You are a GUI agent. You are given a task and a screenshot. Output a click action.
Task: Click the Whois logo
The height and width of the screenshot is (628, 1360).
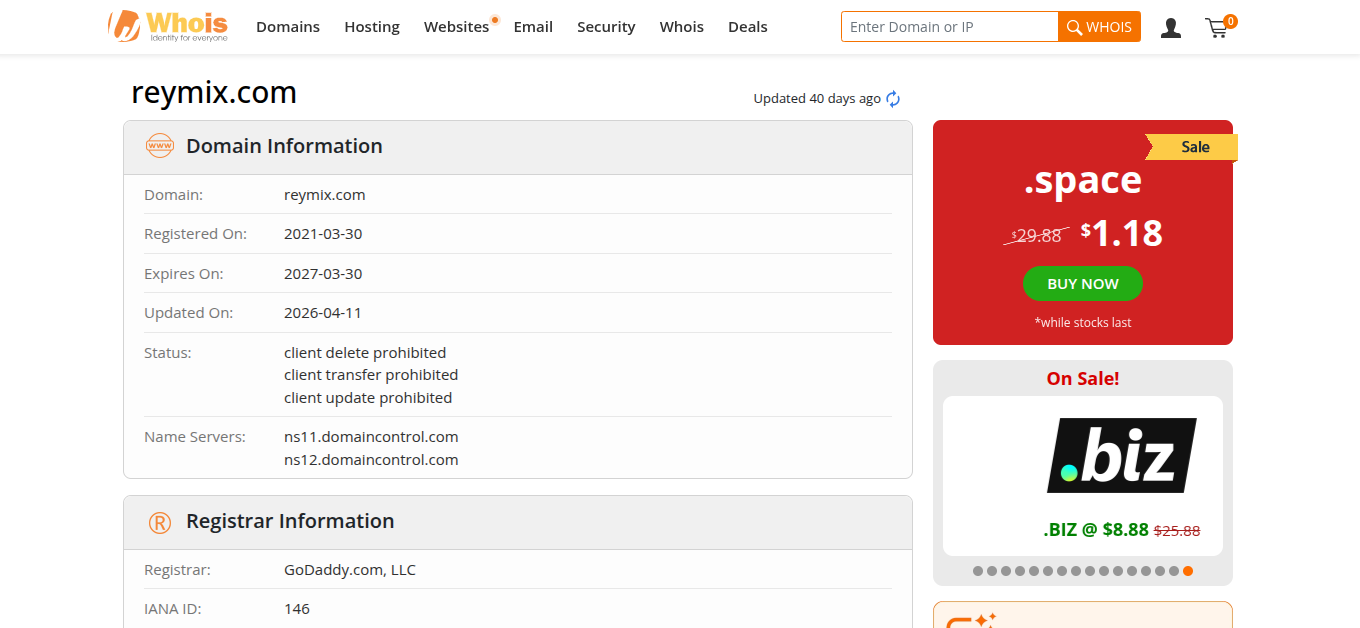(x=168, y=26)
